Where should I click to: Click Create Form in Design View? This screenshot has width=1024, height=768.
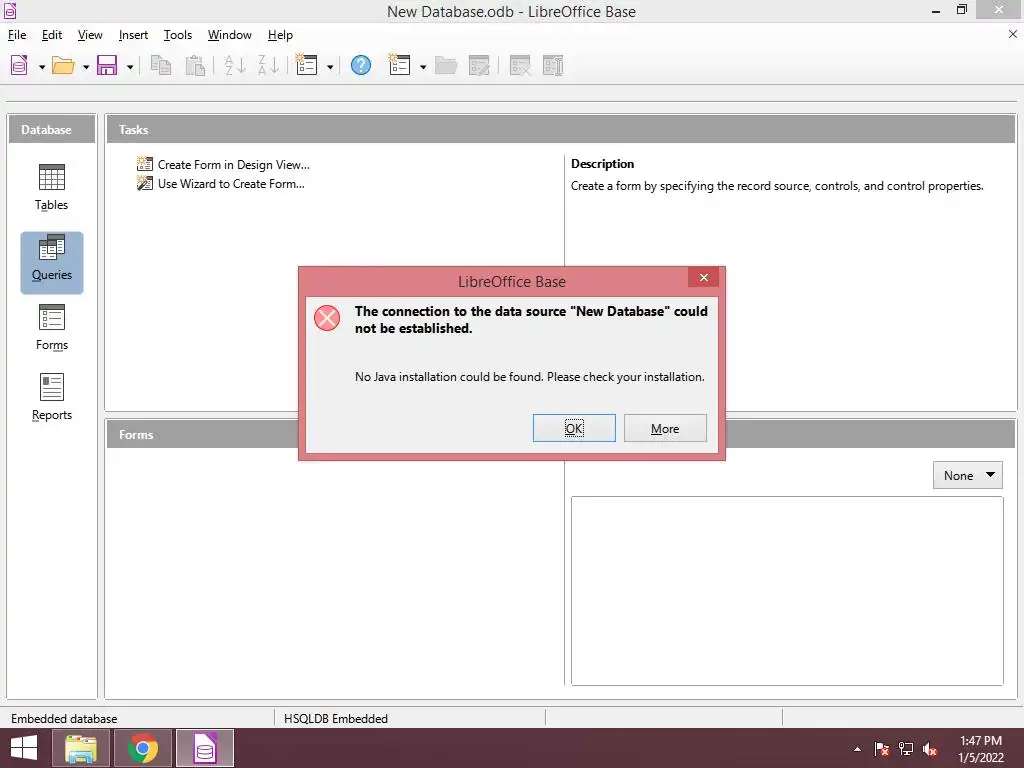coord(223,165)
